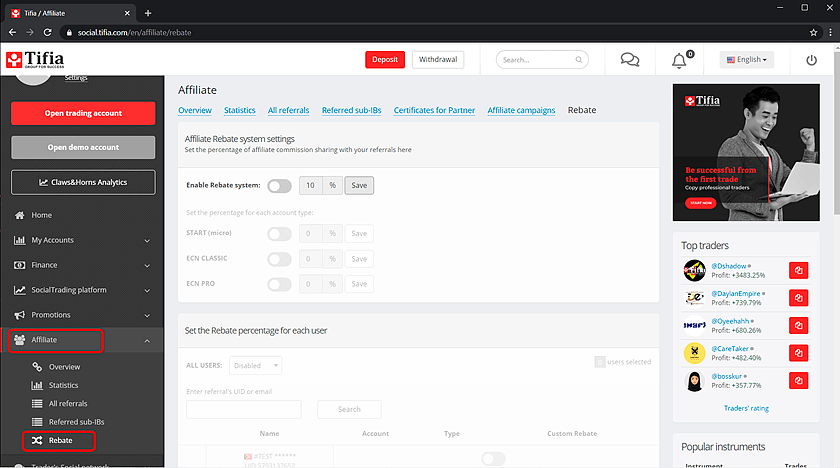Viewport: 840px width, 468px height.
Task: Open @Dshadow trader avatar
Action: click(x=694, y=270)
